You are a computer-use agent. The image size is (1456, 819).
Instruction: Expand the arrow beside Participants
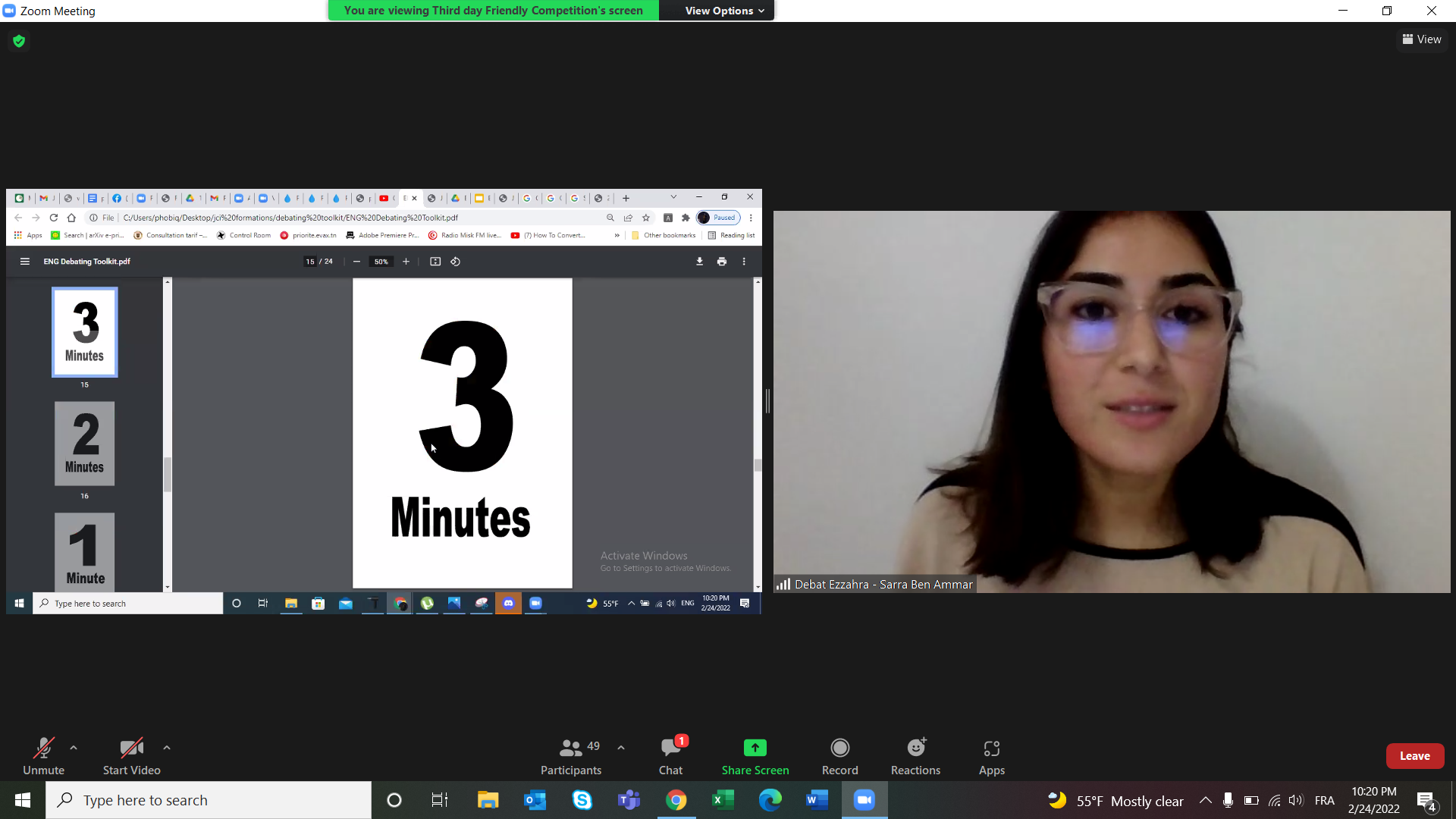coord(621,748)
